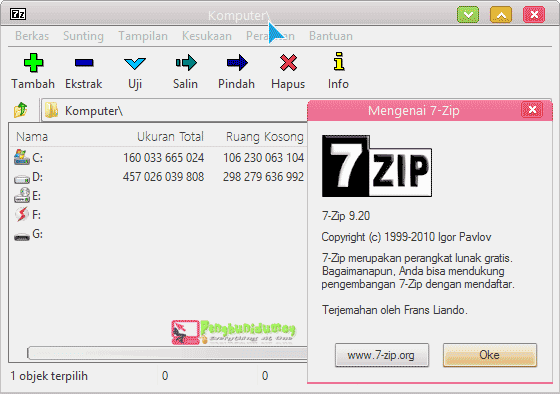The width and height of the screenshot is (560, 394).
Task: Close the main 7-Zip window
Action: 534,15
